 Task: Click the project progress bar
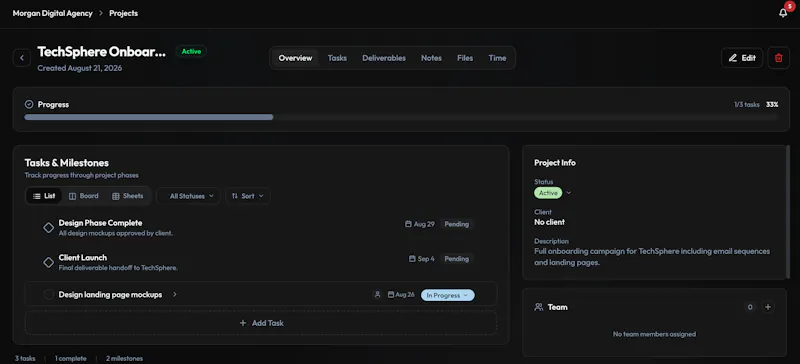pyautogui.click(x=401, y=117)
